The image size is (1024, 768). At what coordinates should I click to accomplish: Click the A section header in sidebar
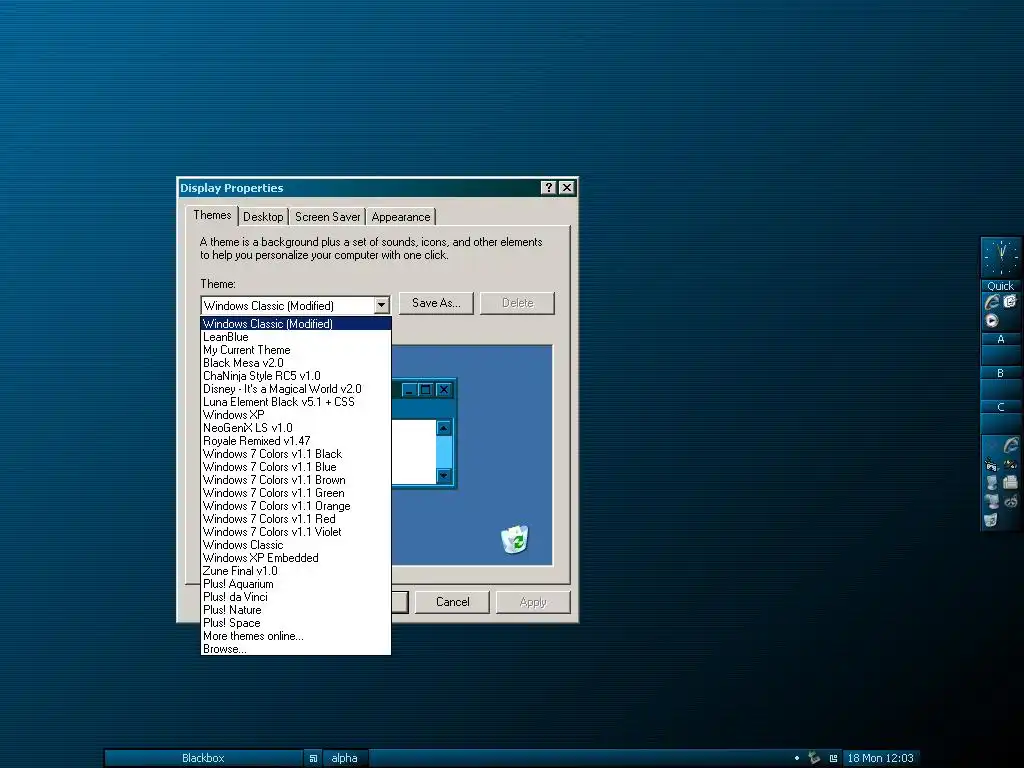tap(1000, 339)
